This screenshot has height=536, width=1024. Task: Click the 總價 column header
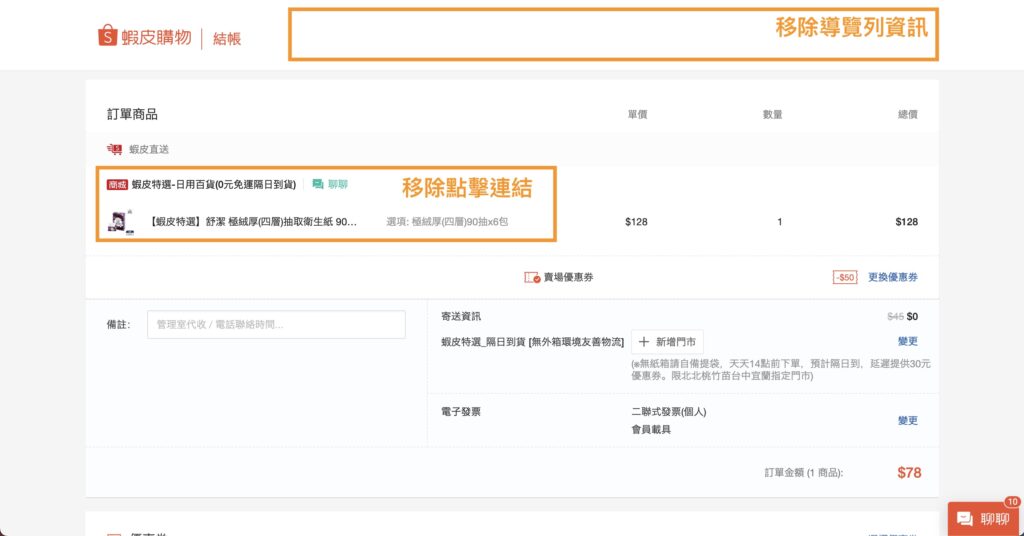pyautogui.click(x=908, y=114)
